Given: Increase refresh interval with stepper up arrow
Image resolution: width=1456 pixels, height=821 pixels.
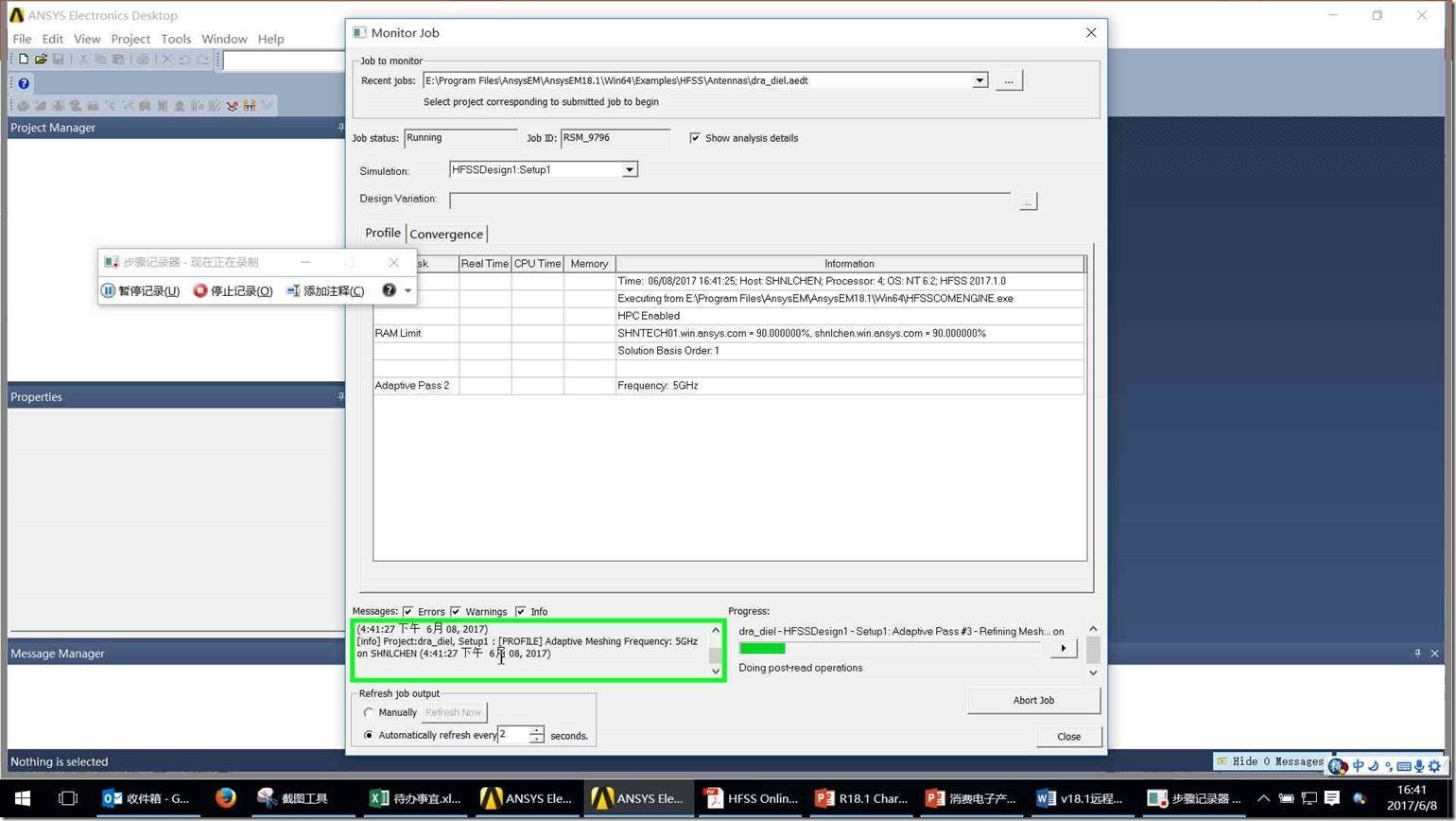Looking at the screenshot, I should (x=536, y=731).
